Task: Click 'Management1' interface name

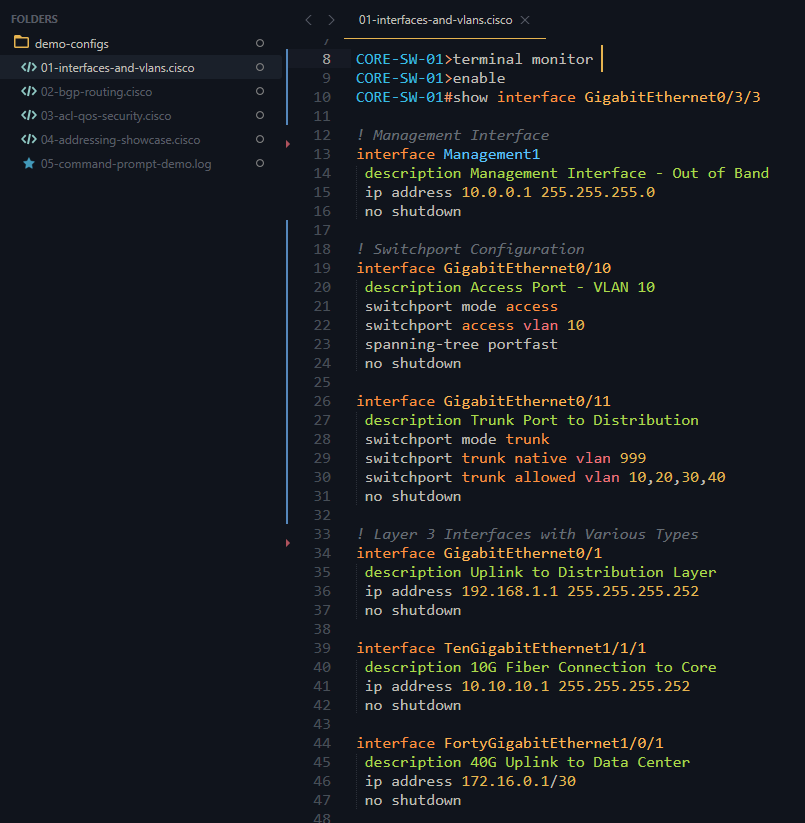Action: (492, 154)
